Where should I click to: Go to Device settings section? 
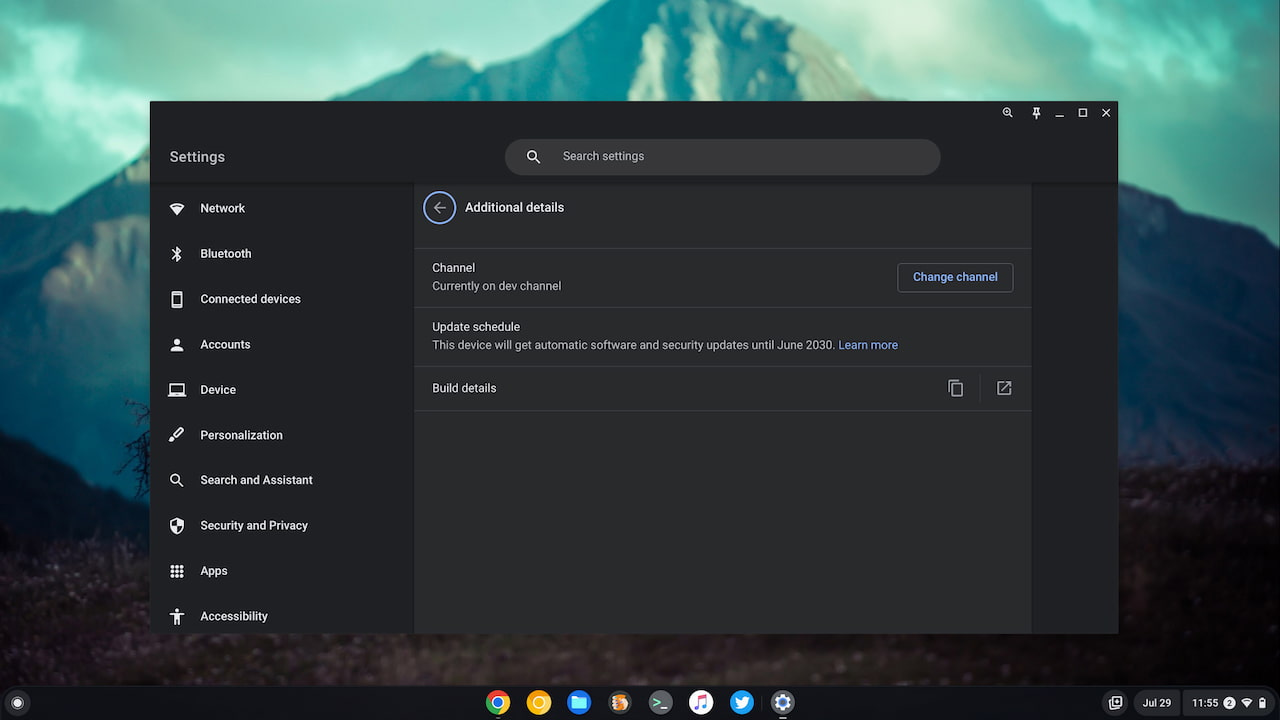click(x=218, y=390)
